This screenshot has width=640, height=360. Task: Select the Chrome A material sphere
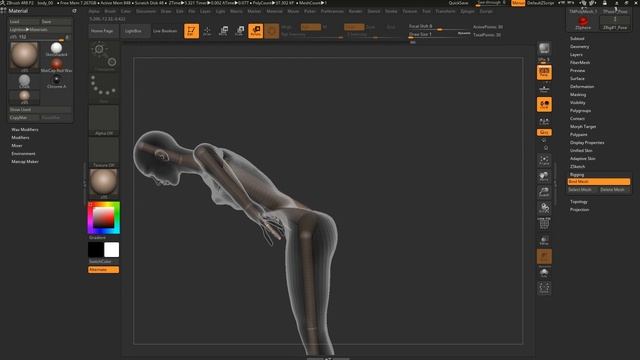click(56, 81)
